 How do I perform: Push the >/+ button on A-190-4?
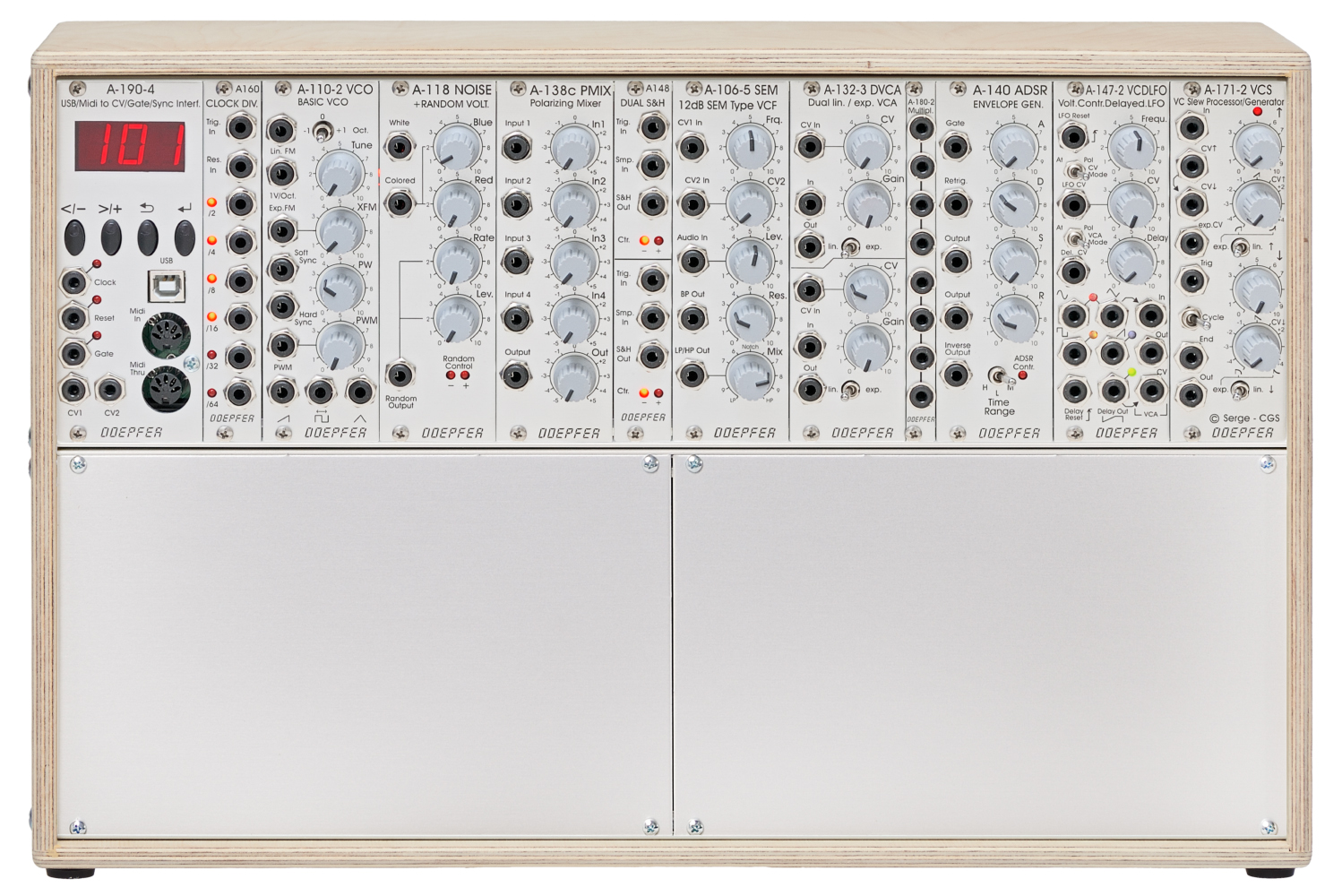111,237
